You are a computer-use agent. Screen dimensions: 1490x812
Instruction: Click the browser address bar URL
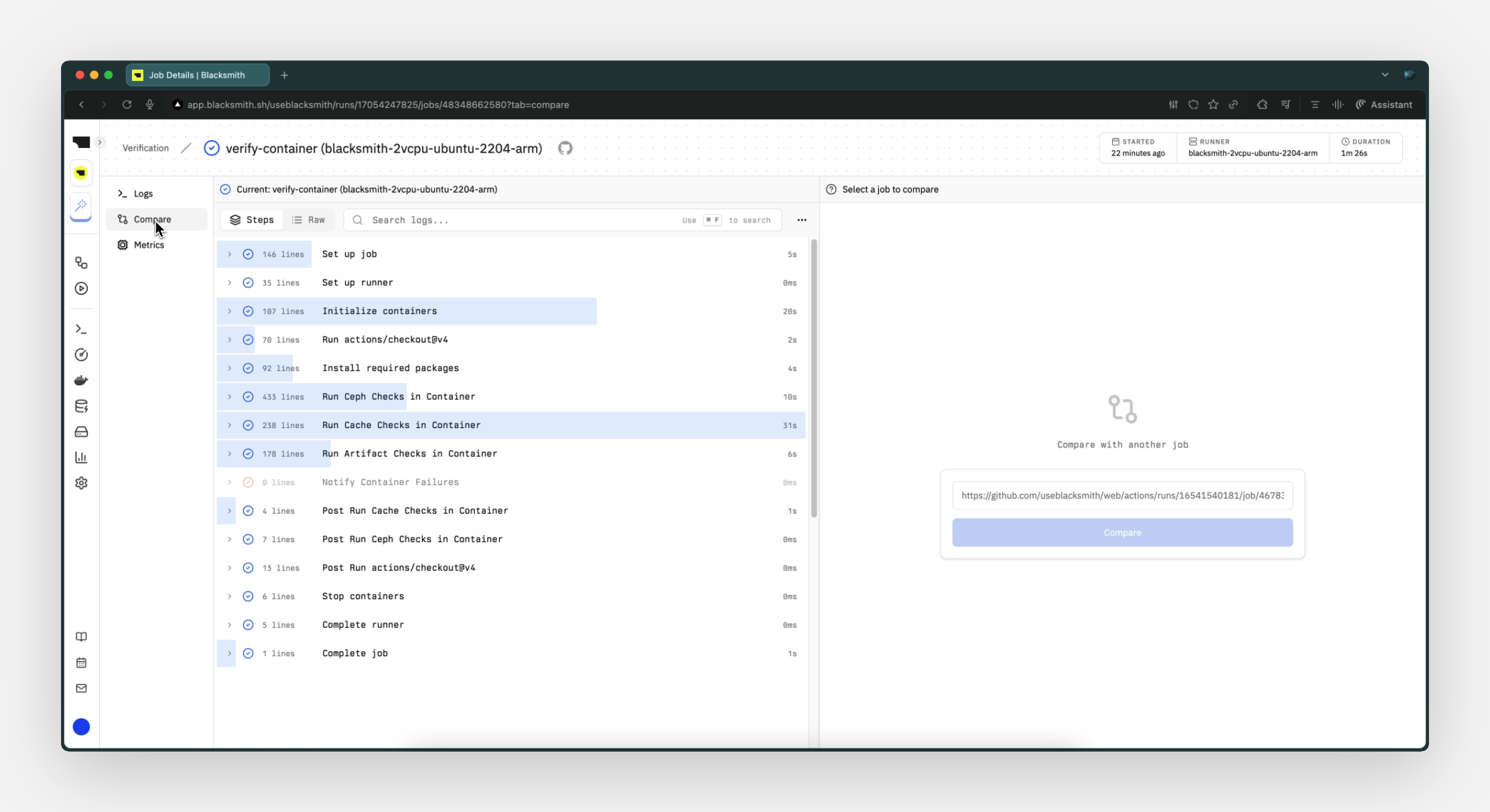click(378, 105)
